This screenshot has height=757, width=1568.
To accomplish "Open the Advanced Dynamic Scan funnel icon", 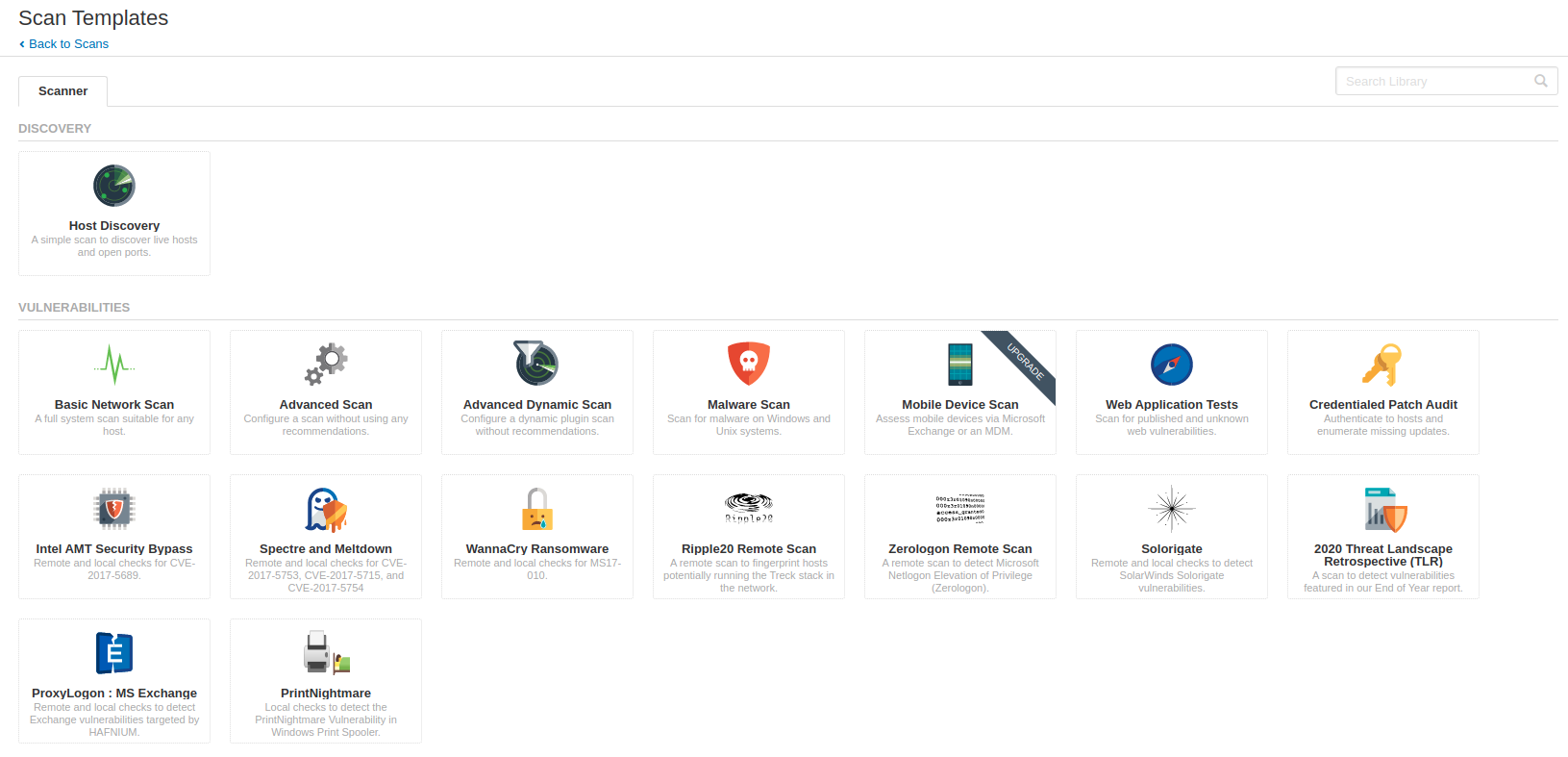I will coord(536,363).
